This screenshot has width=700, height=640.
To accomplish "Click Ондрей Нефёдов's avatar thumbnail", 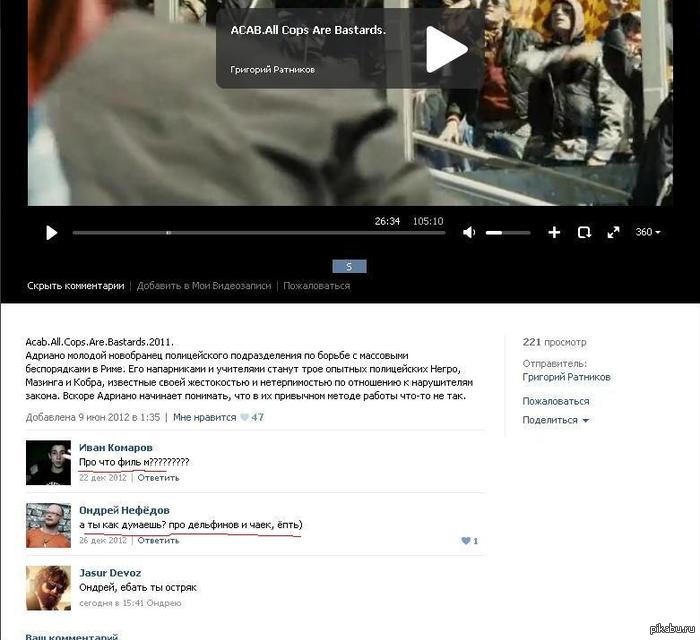I will point(48,525).
